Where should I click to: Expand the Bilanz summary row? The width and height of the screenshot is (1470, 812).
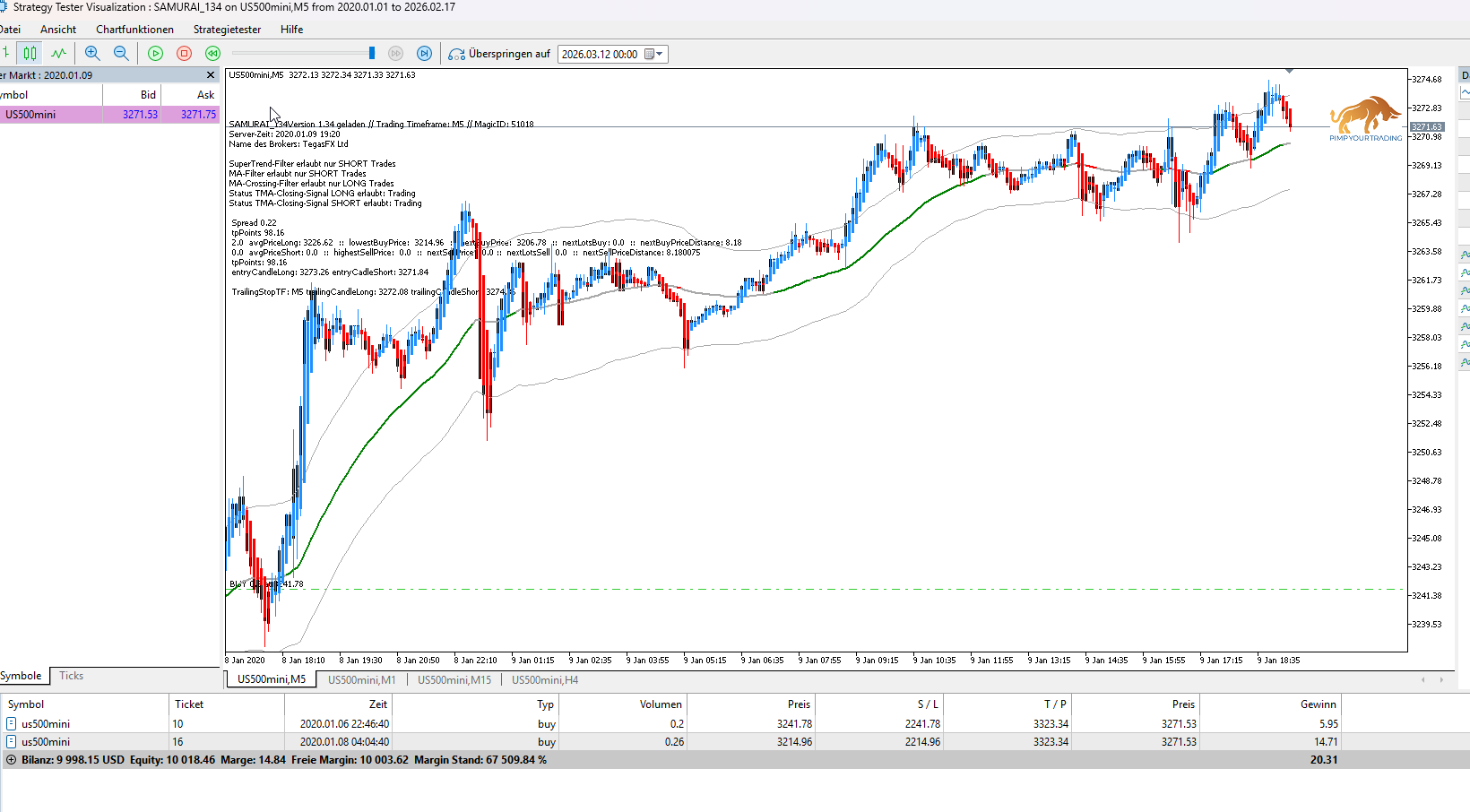11,760
